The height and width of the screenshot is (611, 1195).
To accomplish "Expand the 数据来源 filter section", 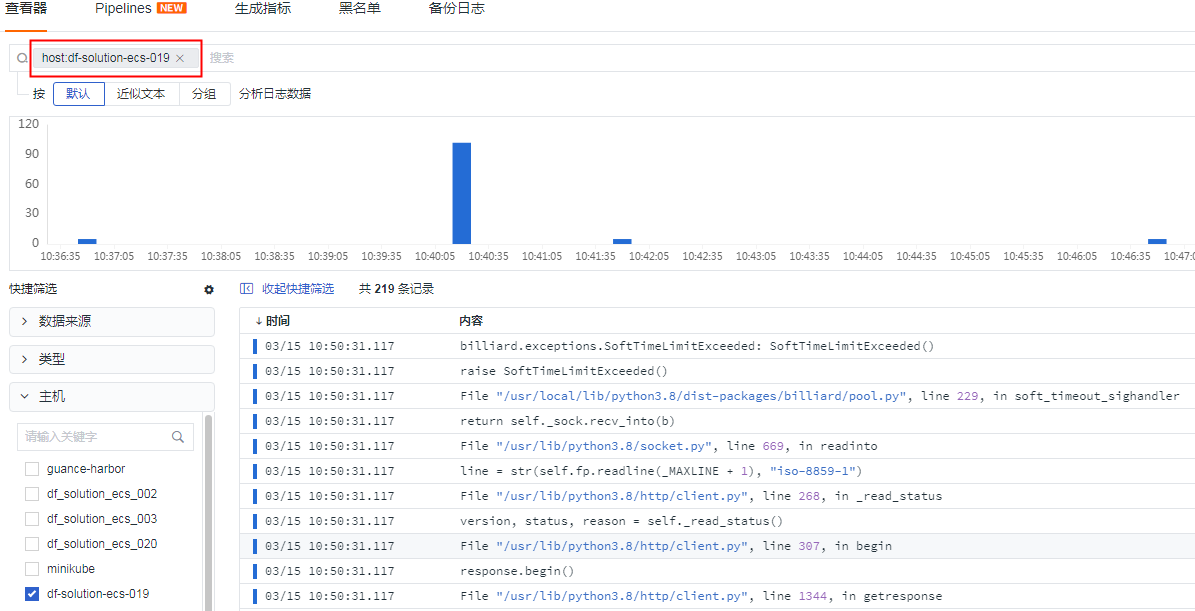I will pyautogui.click(x=63, y=321).
